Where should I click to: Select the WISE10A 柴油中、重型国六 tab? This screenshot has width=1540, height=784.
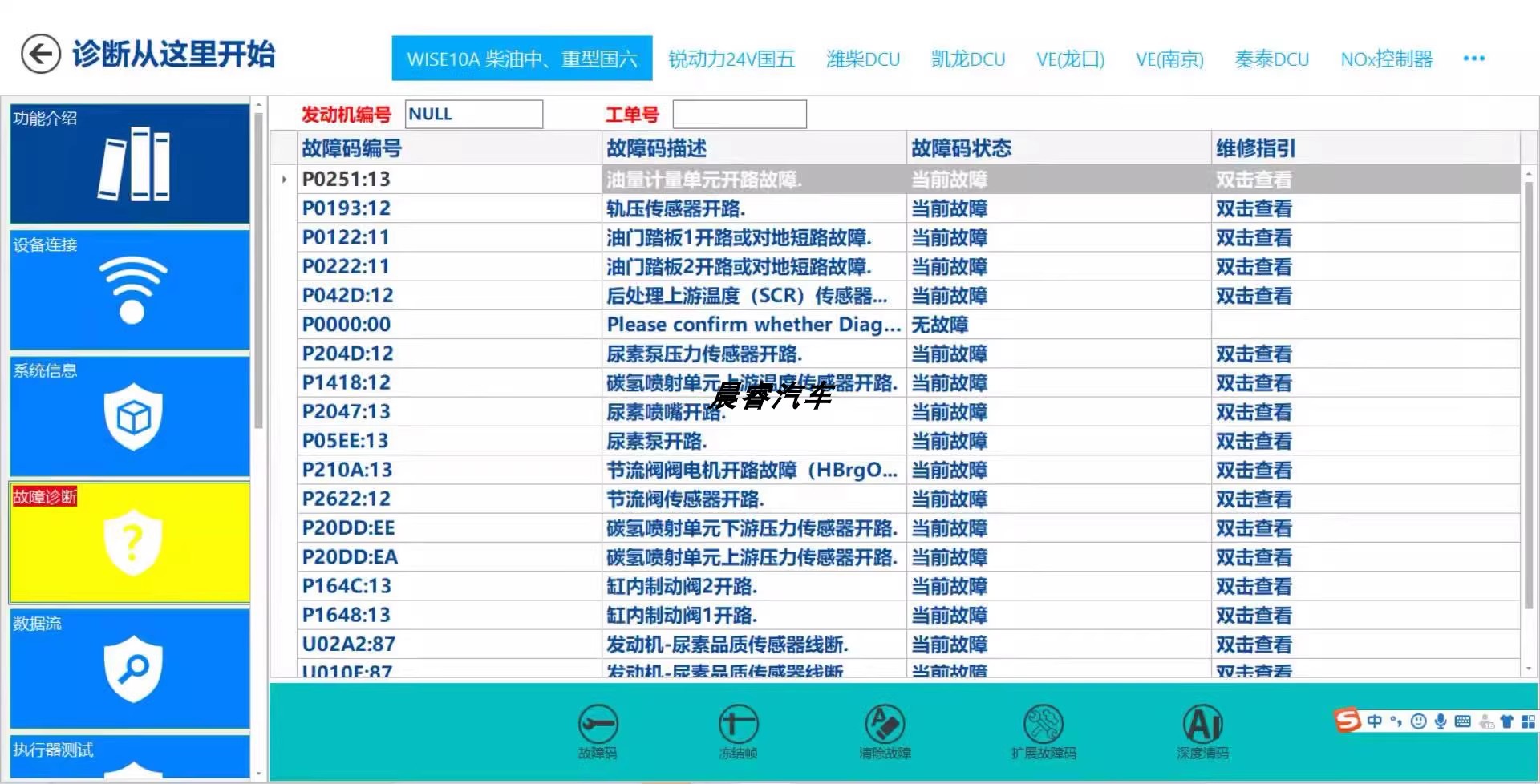pos(522,59)
